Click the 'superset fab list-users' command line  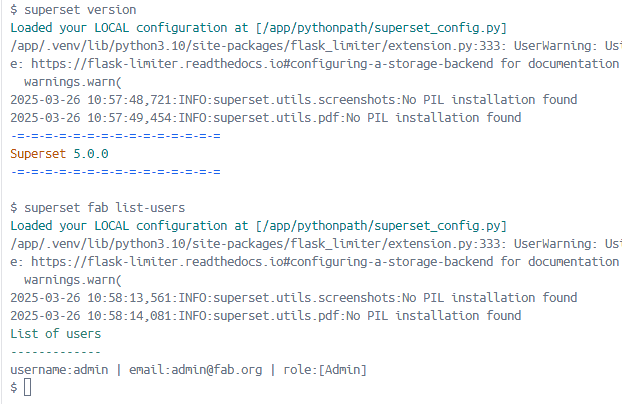click(98, 208)
